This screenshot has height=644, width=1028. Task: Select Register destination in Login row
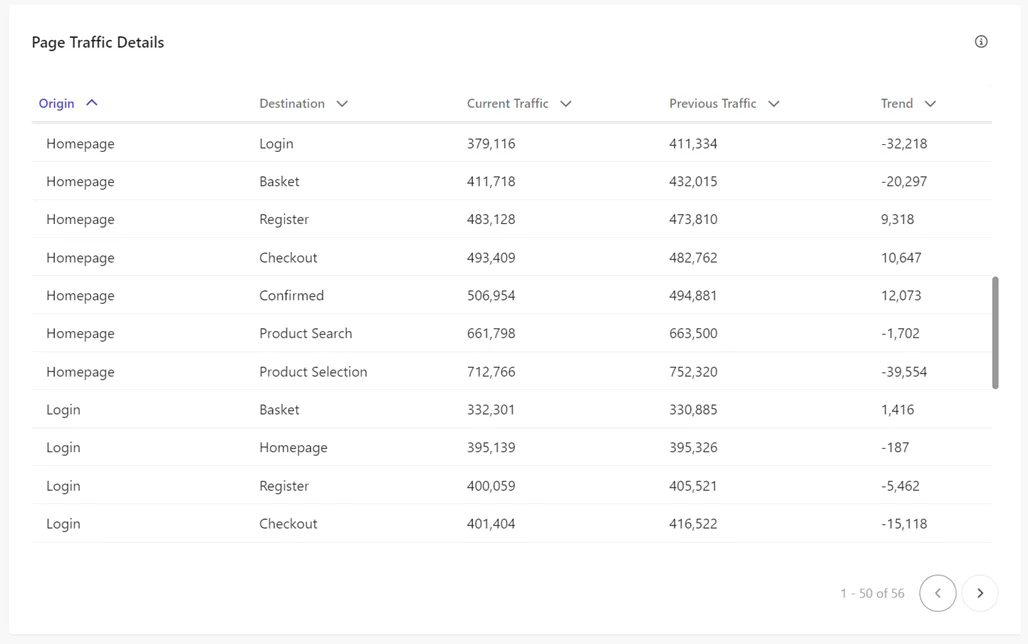tap(284, 486)
